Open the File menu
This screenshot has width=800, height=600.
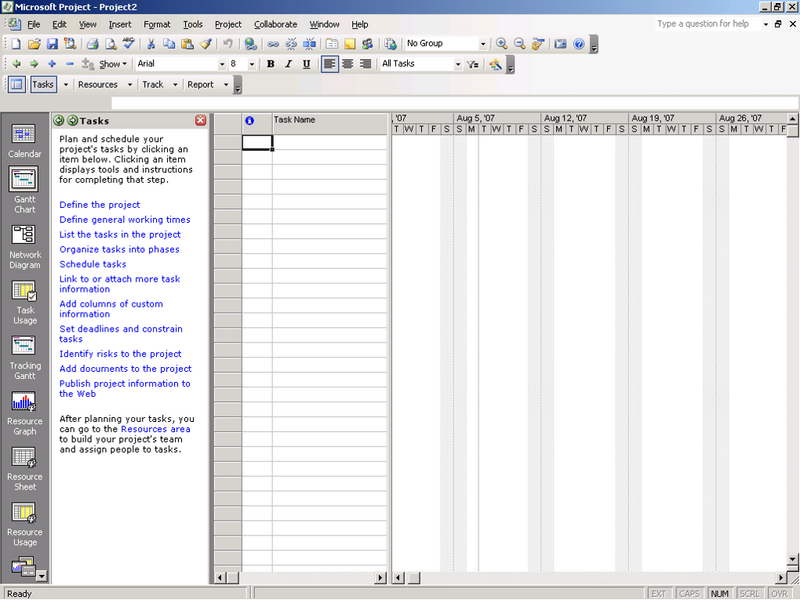[34, 24]
